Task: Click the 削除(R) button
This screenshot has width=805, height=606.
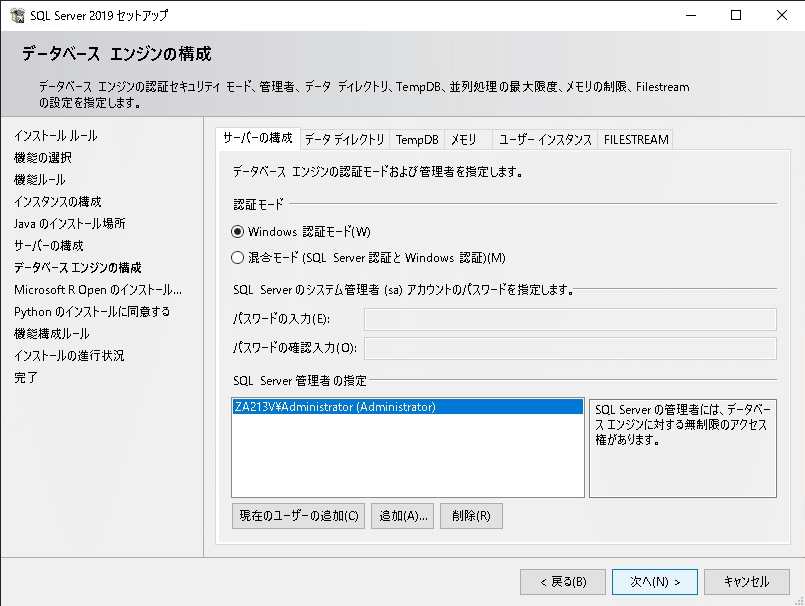Action: [x=471, y=516]
